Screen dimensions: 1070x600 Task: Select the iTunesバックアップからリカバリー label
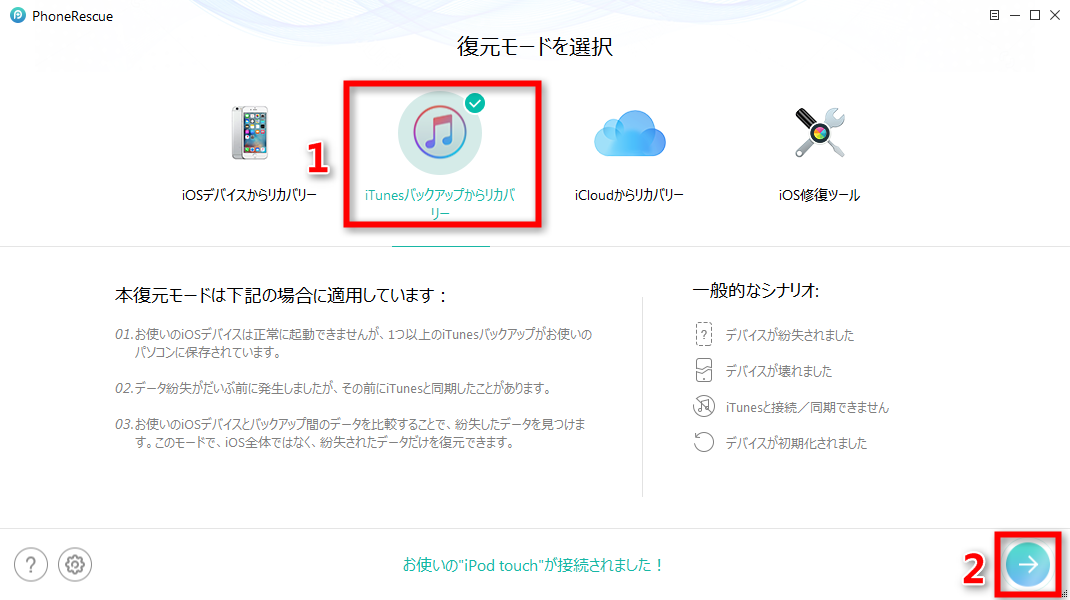(439, 204)
